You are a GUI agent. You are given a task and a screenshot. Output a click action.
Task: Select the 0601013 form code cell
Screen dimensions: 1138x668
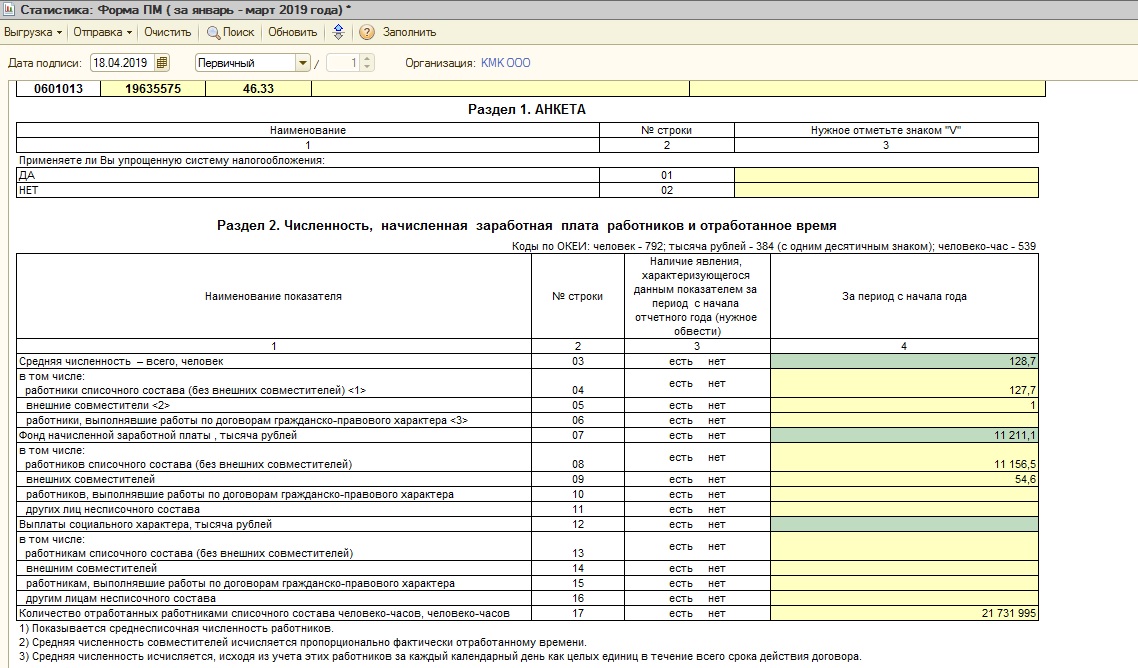tap(59, 89)
